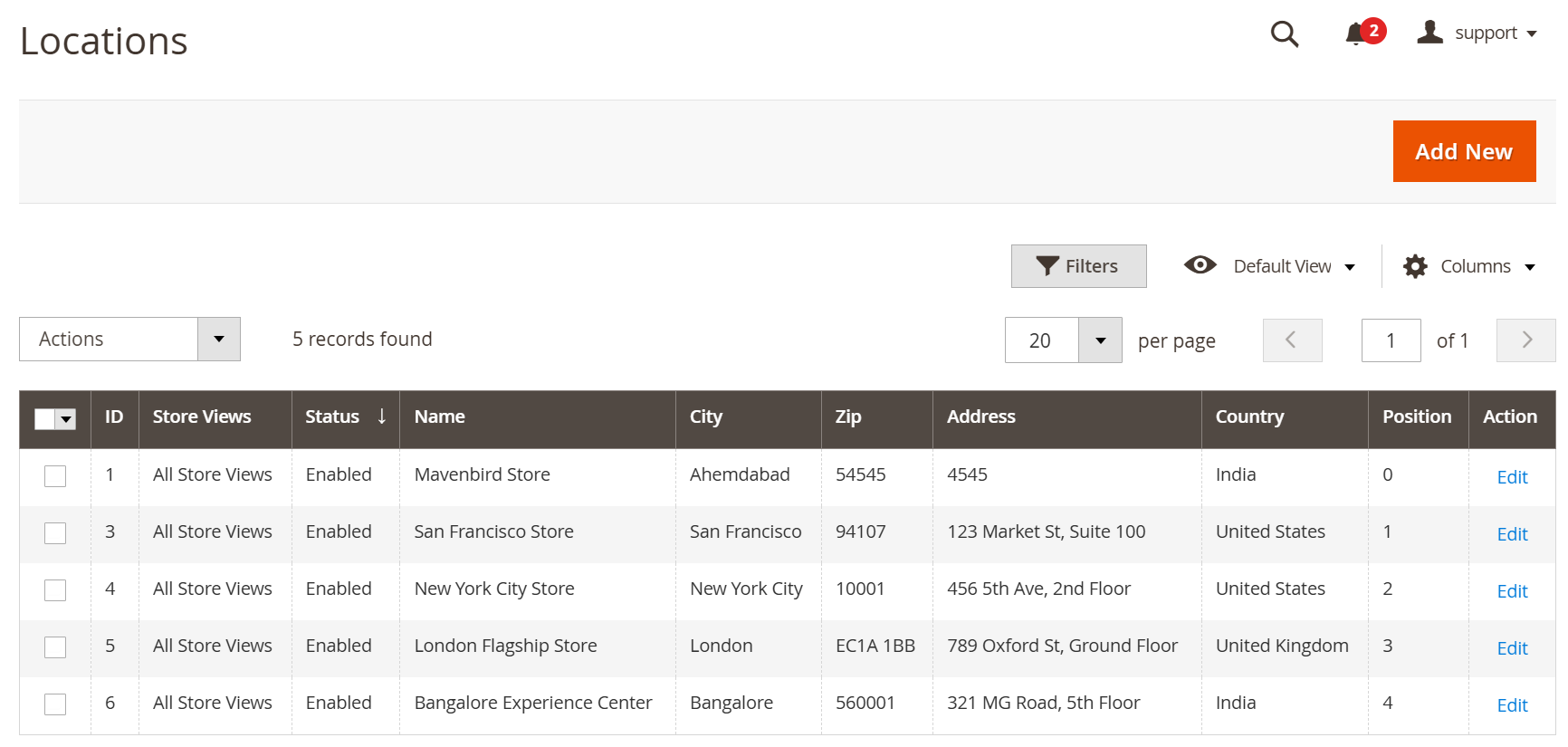The width and height of the screenshot is (1568, 747).
Task: Click the New York City Store name
Action: point(494,589)
